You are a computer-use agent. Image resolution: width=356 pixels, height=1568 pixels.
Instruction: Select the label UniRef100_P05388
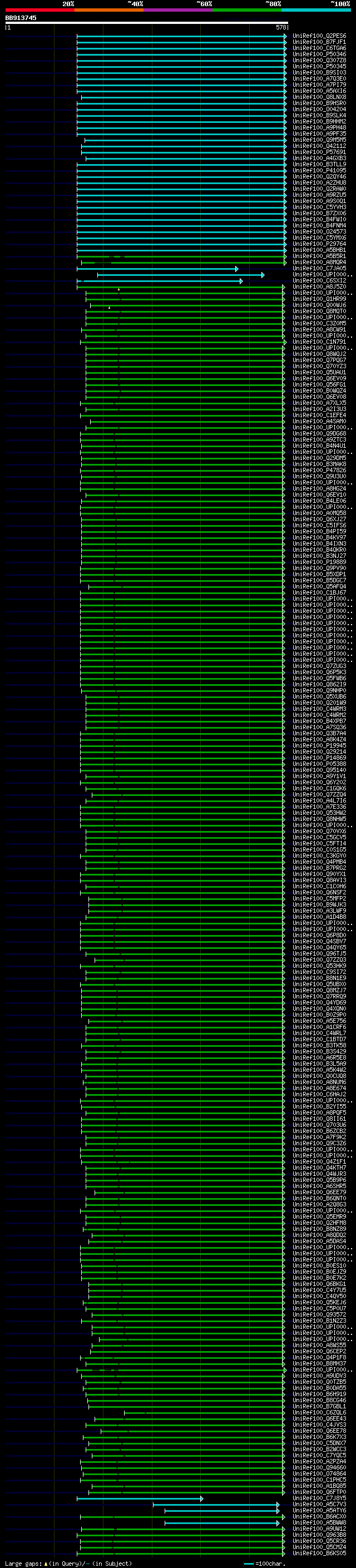[x=319, y=764]
